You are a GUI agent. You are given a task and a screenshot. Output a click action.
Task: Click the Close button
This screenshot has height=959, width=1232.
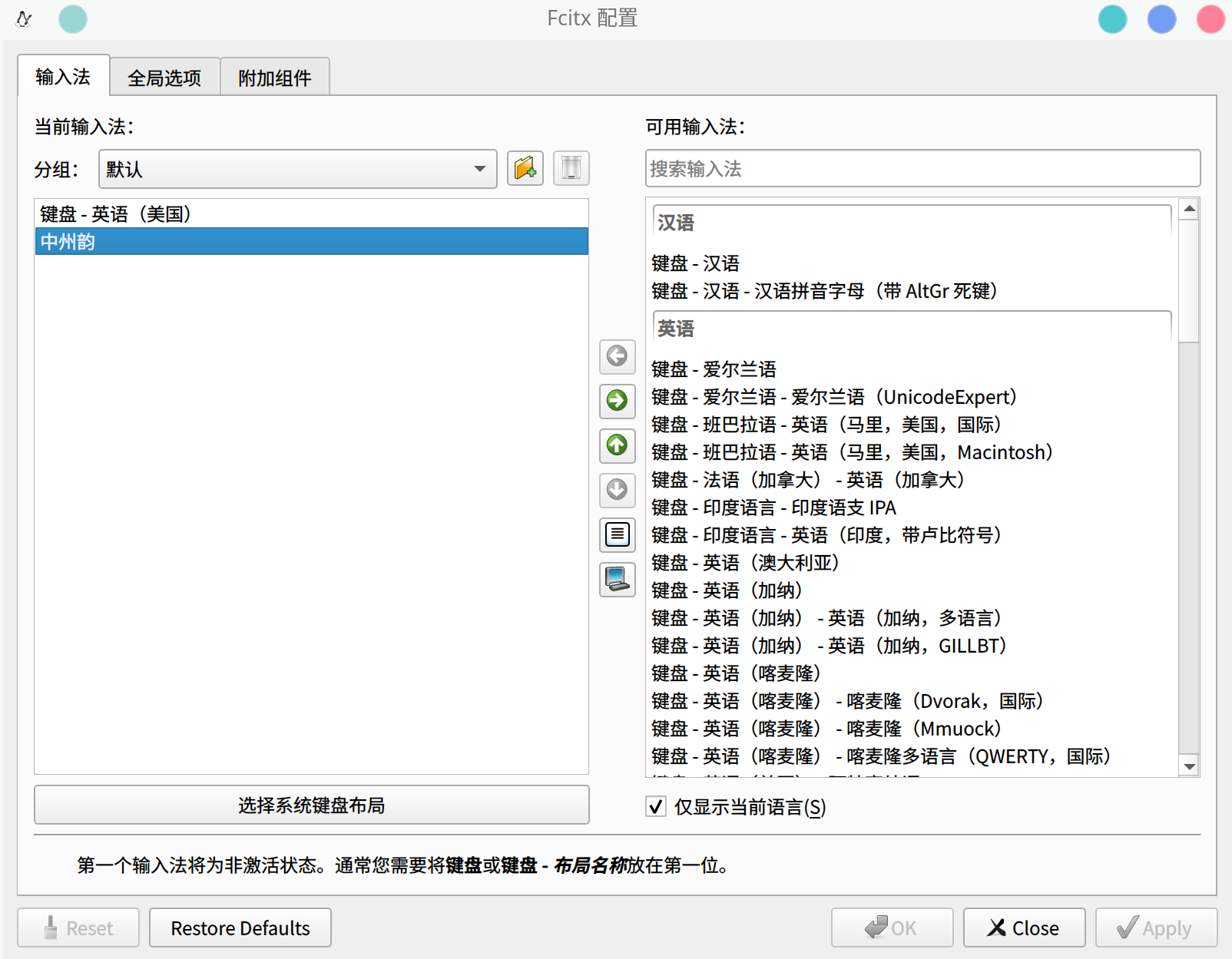[x=1024, y=928]
